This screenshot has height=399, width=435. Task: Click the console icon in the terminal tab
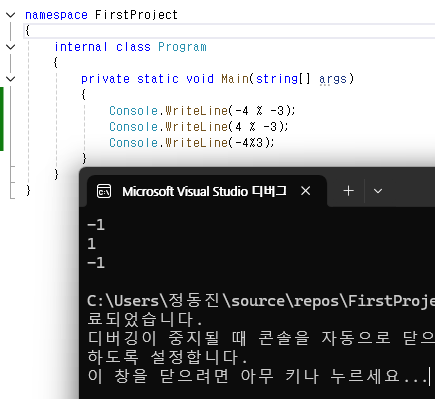coord(104,191)
